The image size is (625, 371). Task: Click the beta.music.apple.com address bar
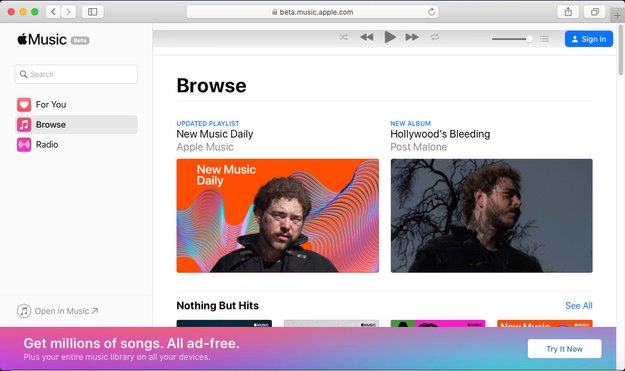point(312,12)
